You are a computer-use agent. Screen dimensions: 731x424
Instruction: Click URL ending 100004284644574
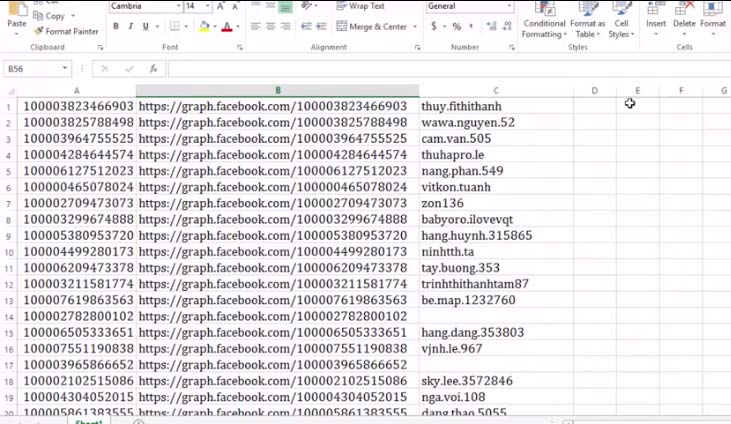[x=278, y=155]
